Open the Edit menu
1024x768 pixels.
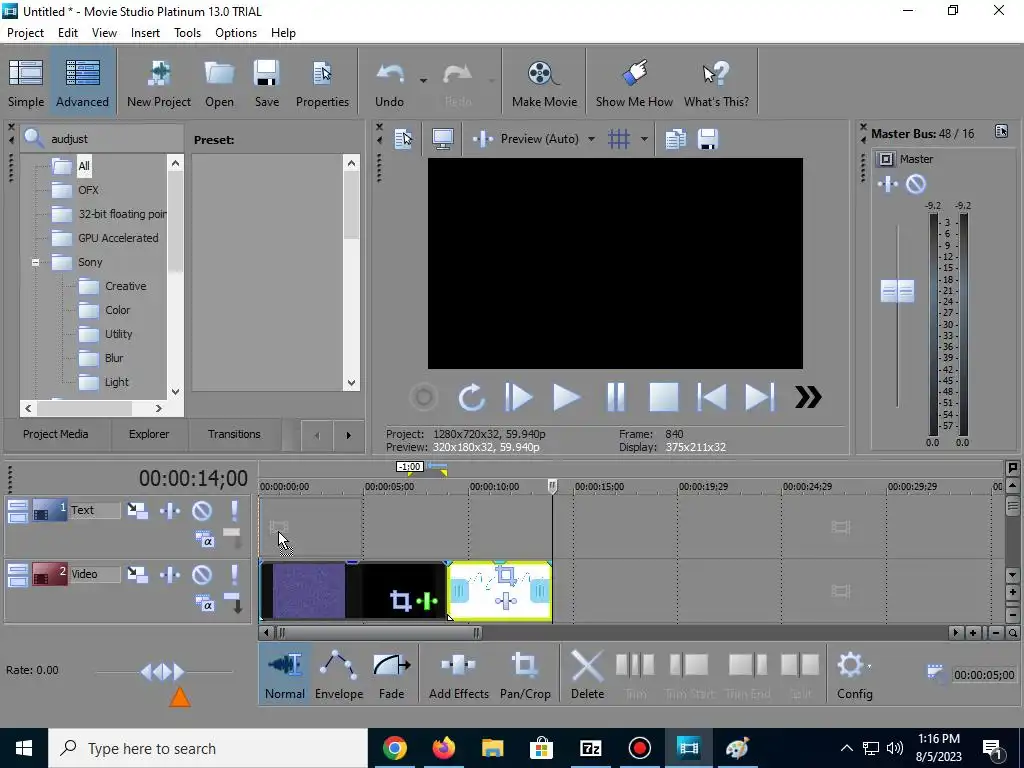pos(68,33)
